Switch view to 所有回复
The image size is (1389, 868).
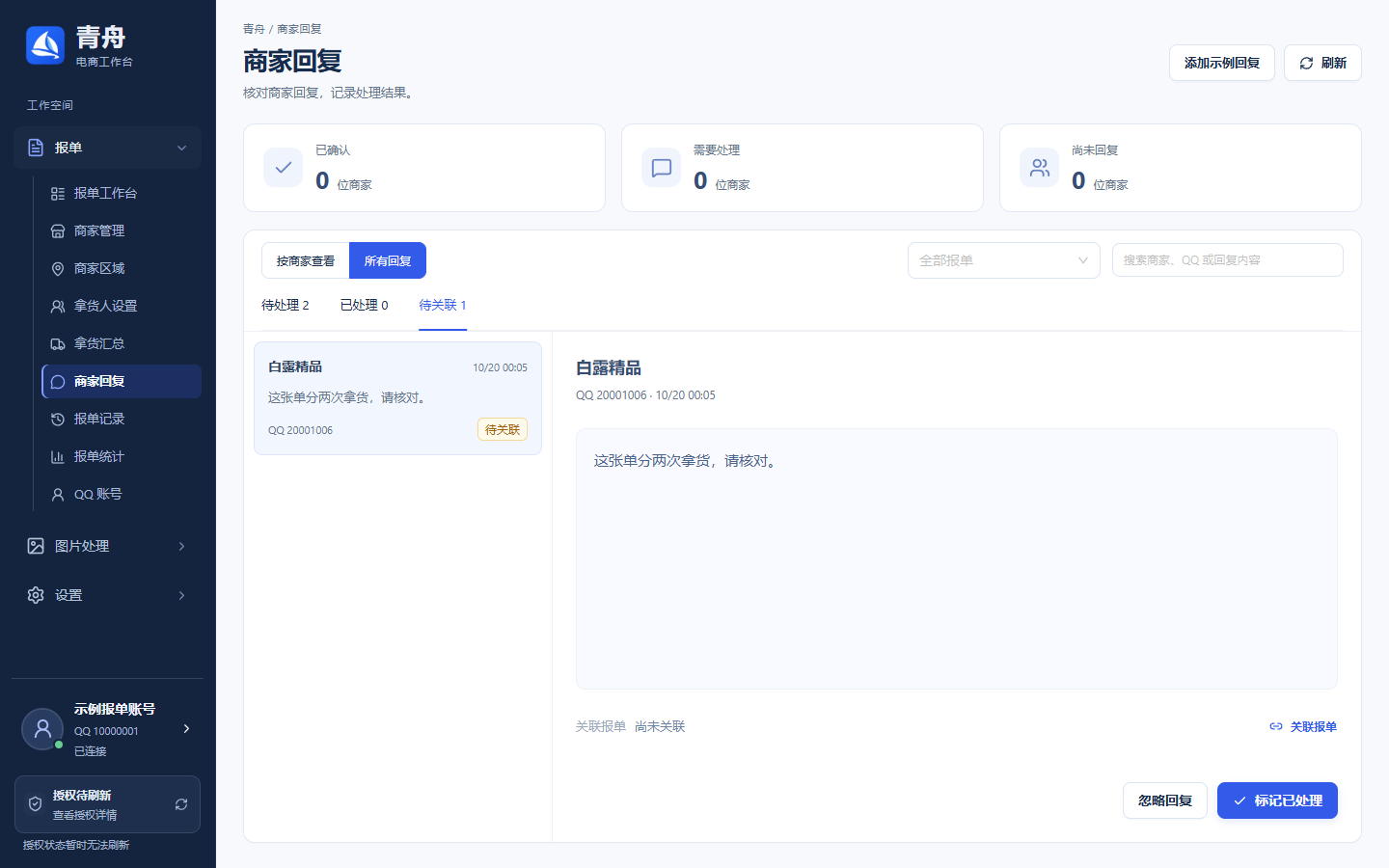[x=388, y=260]
